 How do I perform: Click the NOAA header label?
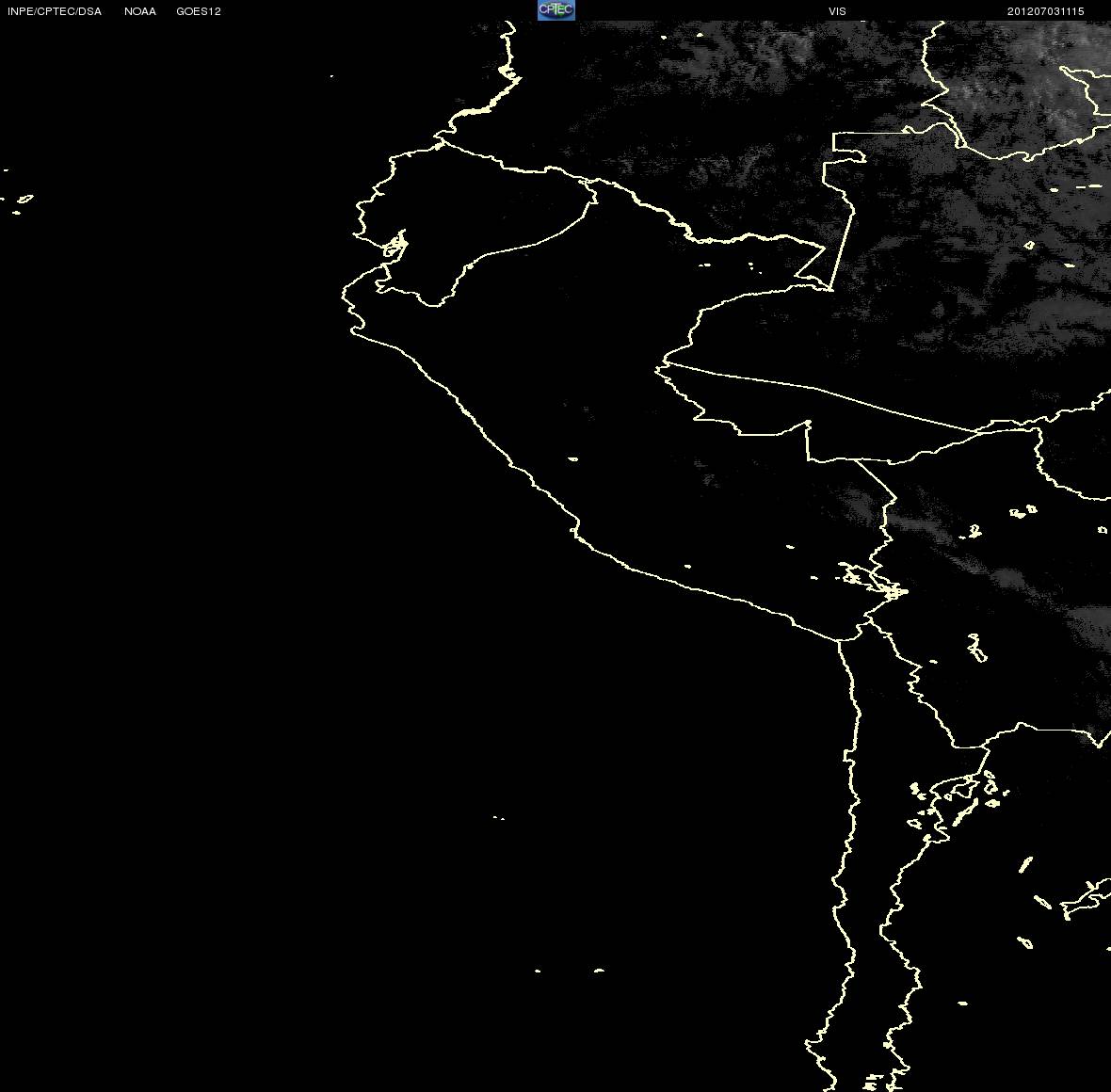(x=140, y=11)
